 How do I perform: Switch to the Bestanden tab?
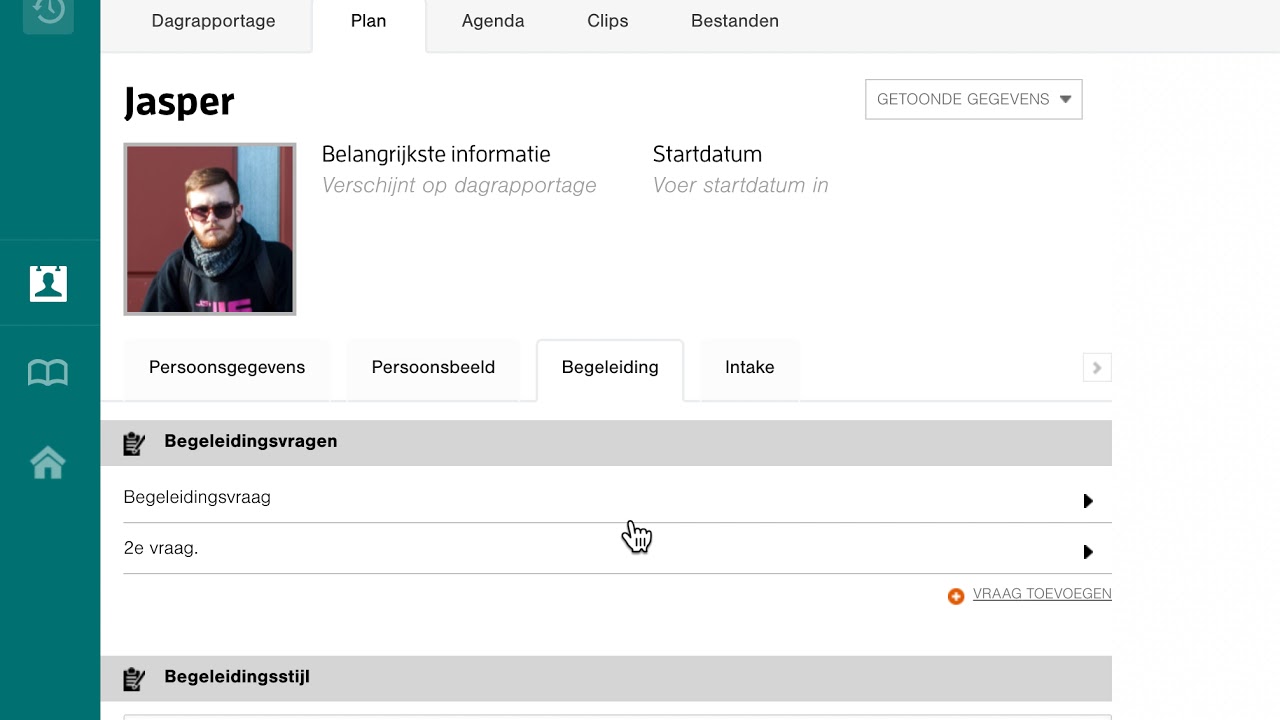735,21
